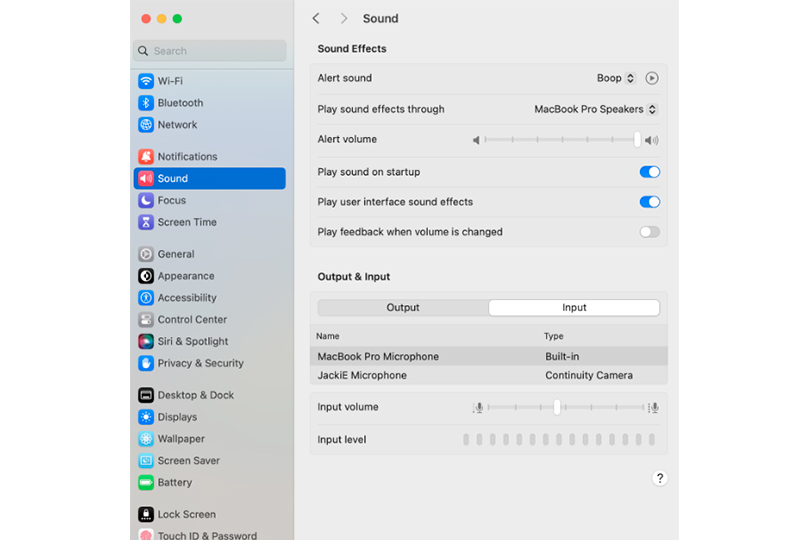Open Bluetooth settings pane
The height and width of the screenshot is (540, 810).
[179, 103]
